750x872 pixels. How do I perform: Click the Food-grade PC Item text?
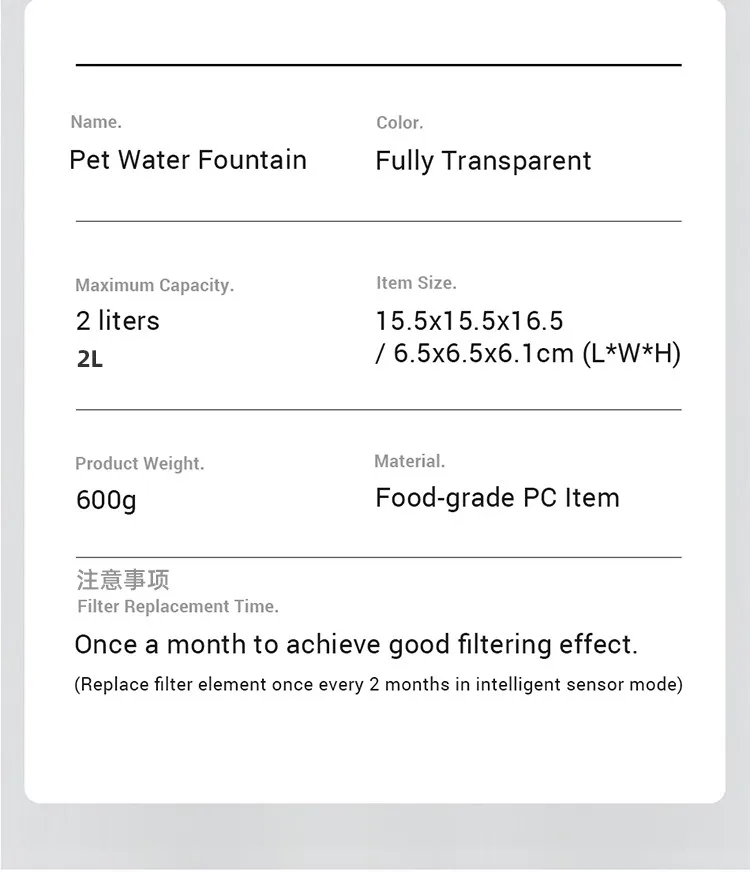click(x=498, y=498)
